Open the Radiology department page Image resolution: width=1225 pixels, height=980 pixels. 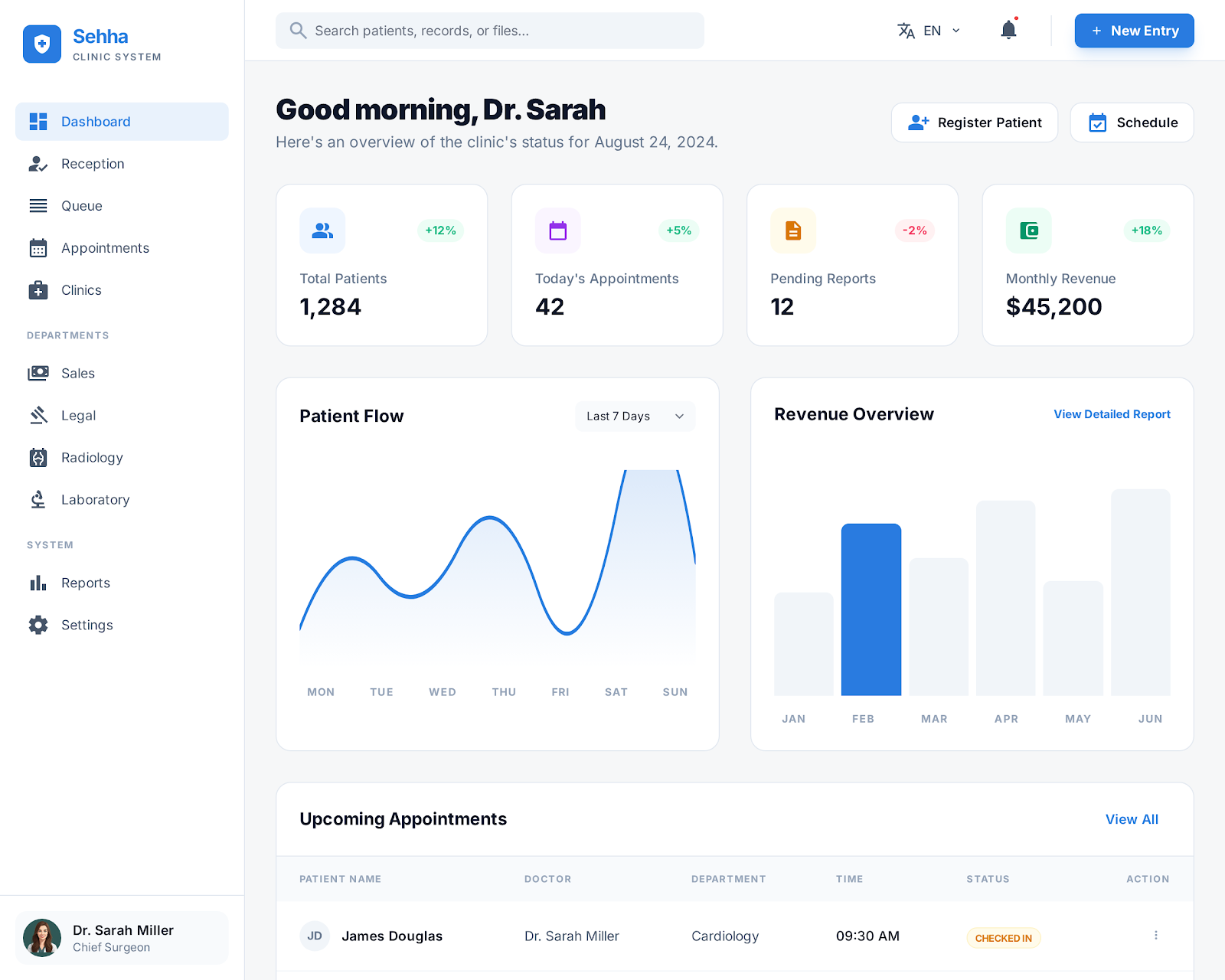(92, 458)
